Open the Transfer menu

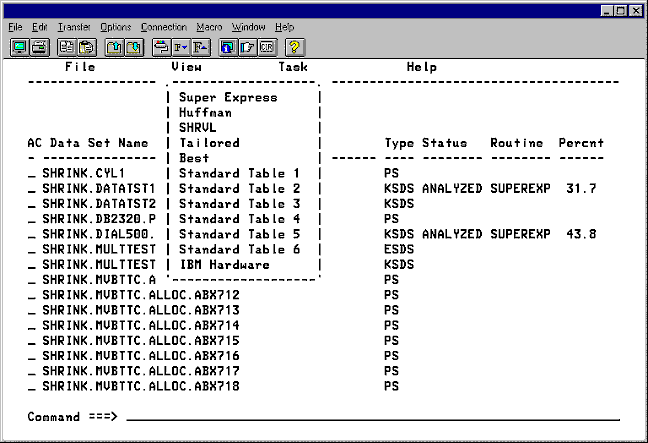point(73,26)
